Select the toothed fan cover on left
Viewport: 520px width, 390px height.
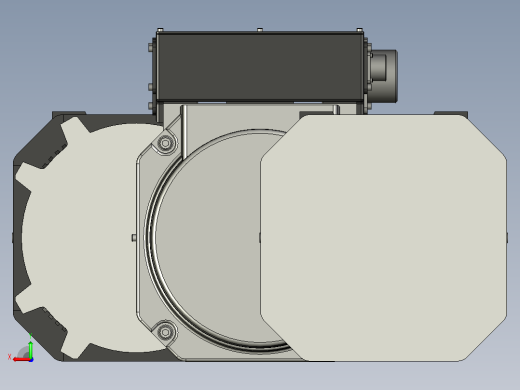80,238
